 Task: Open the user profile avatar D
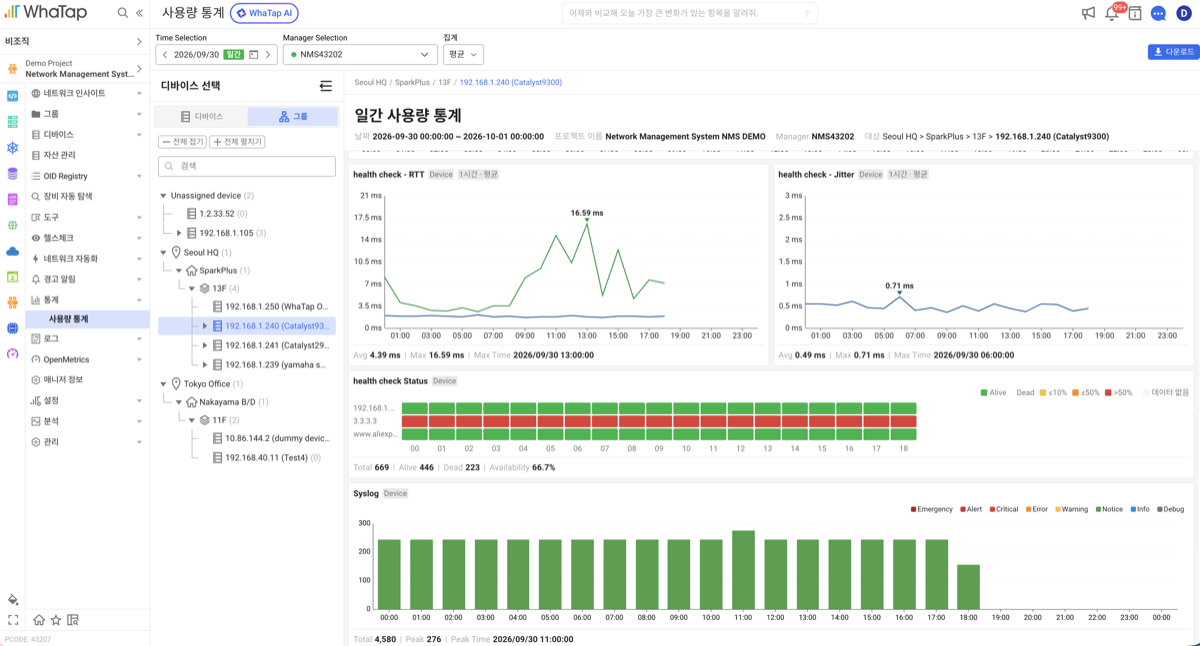(x=1184, y=13)
